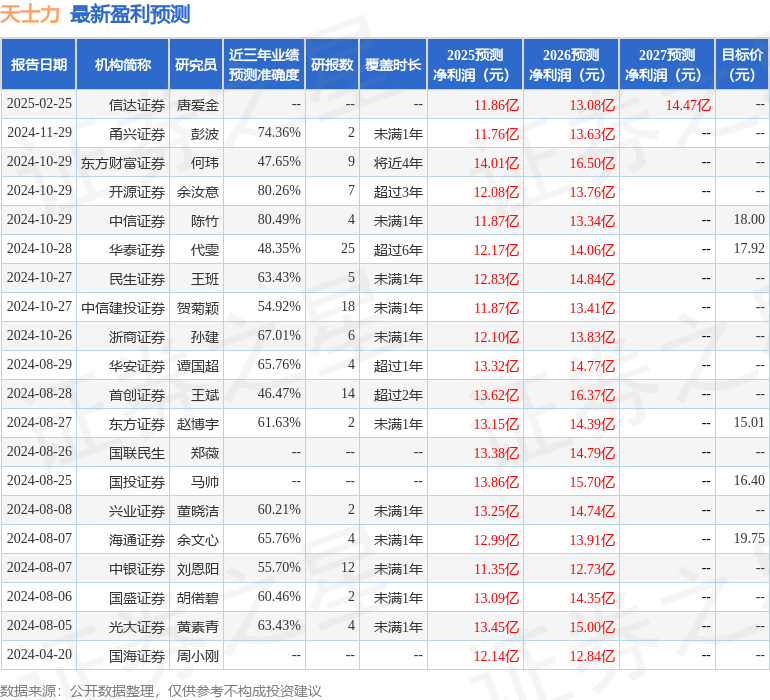Click the 最新盈利预测 heading
This screenshot has height=700, width=770.
(130, 14)
